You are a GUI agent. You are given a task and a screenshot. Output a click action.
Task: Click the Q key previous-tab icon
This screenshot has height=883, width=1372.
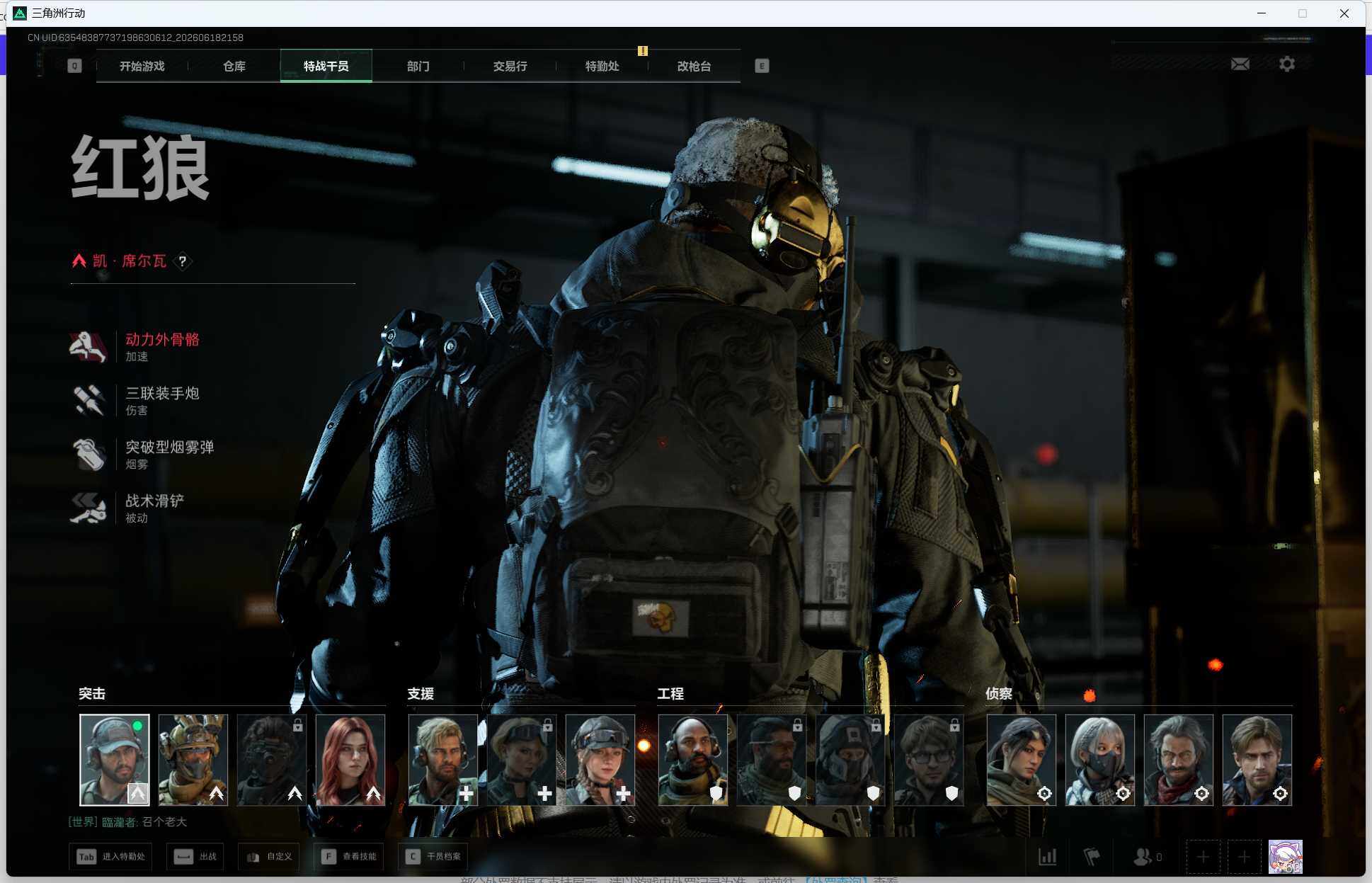pos(74,66)
